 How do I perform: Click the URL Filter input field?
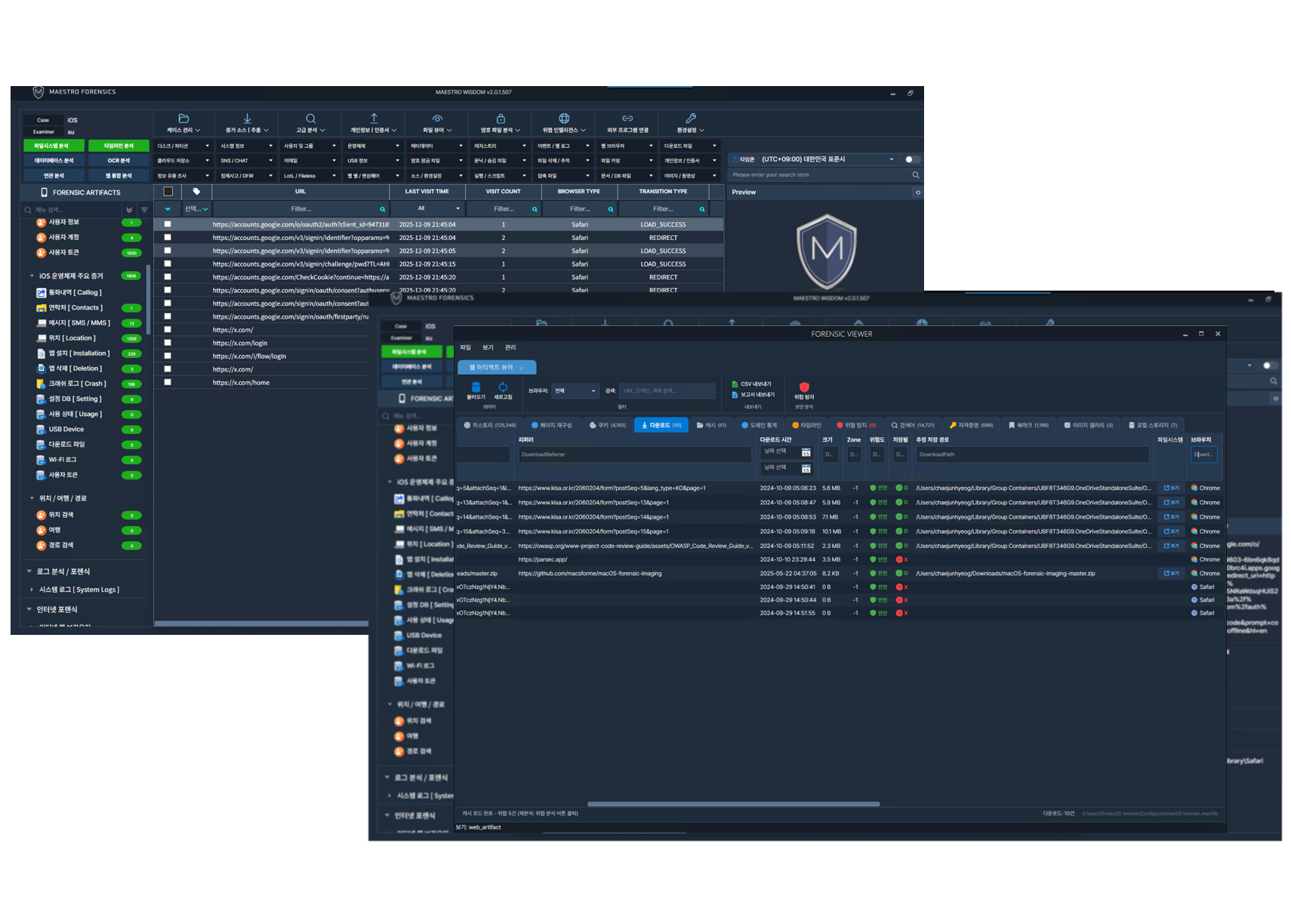[x=301, y=209]
